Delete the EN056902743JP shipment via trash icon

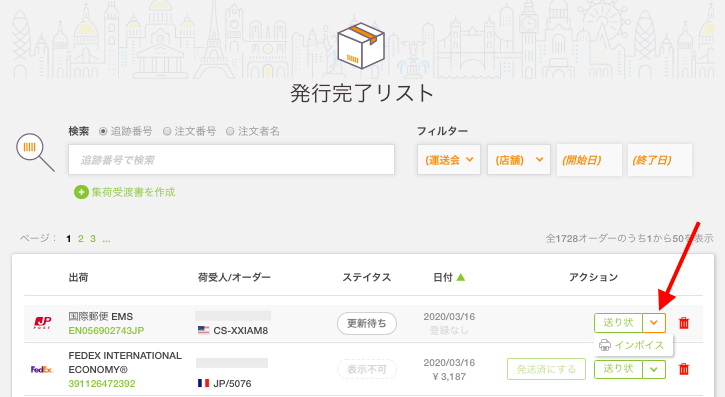(x=684, y=323)
